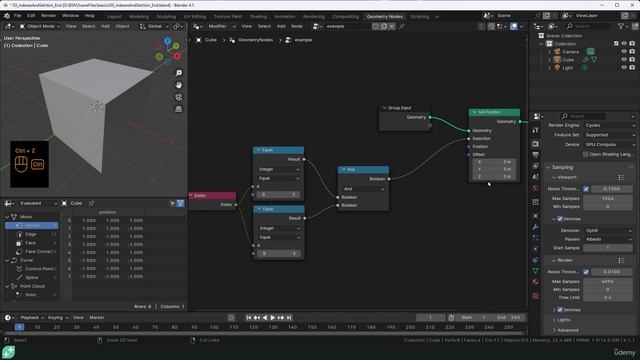Toggle the camera view icon in viewport
640x360 pixels.
[x=178, y=97]
